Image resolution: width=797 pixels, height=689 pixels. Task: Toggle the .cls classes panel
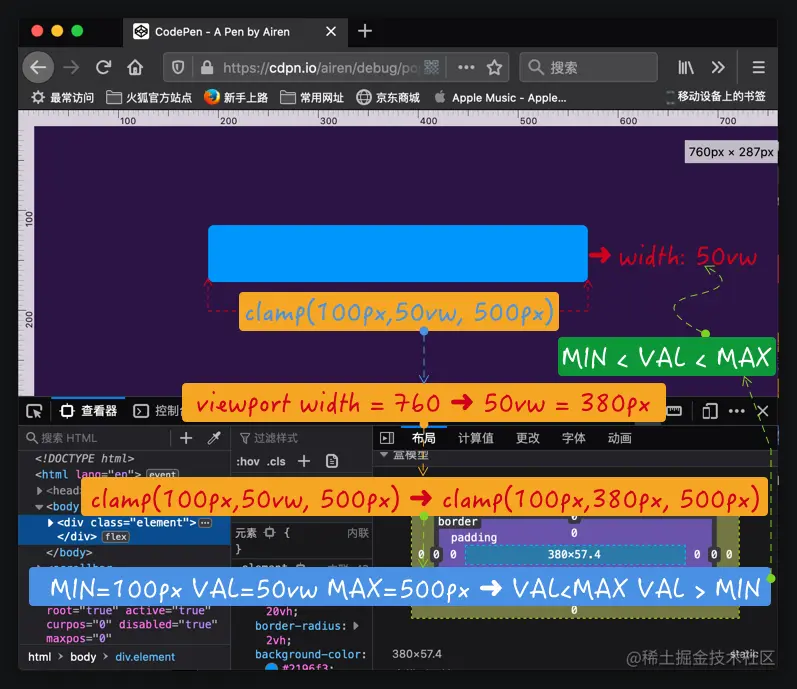pyautogui.click(x=277, y=461)
